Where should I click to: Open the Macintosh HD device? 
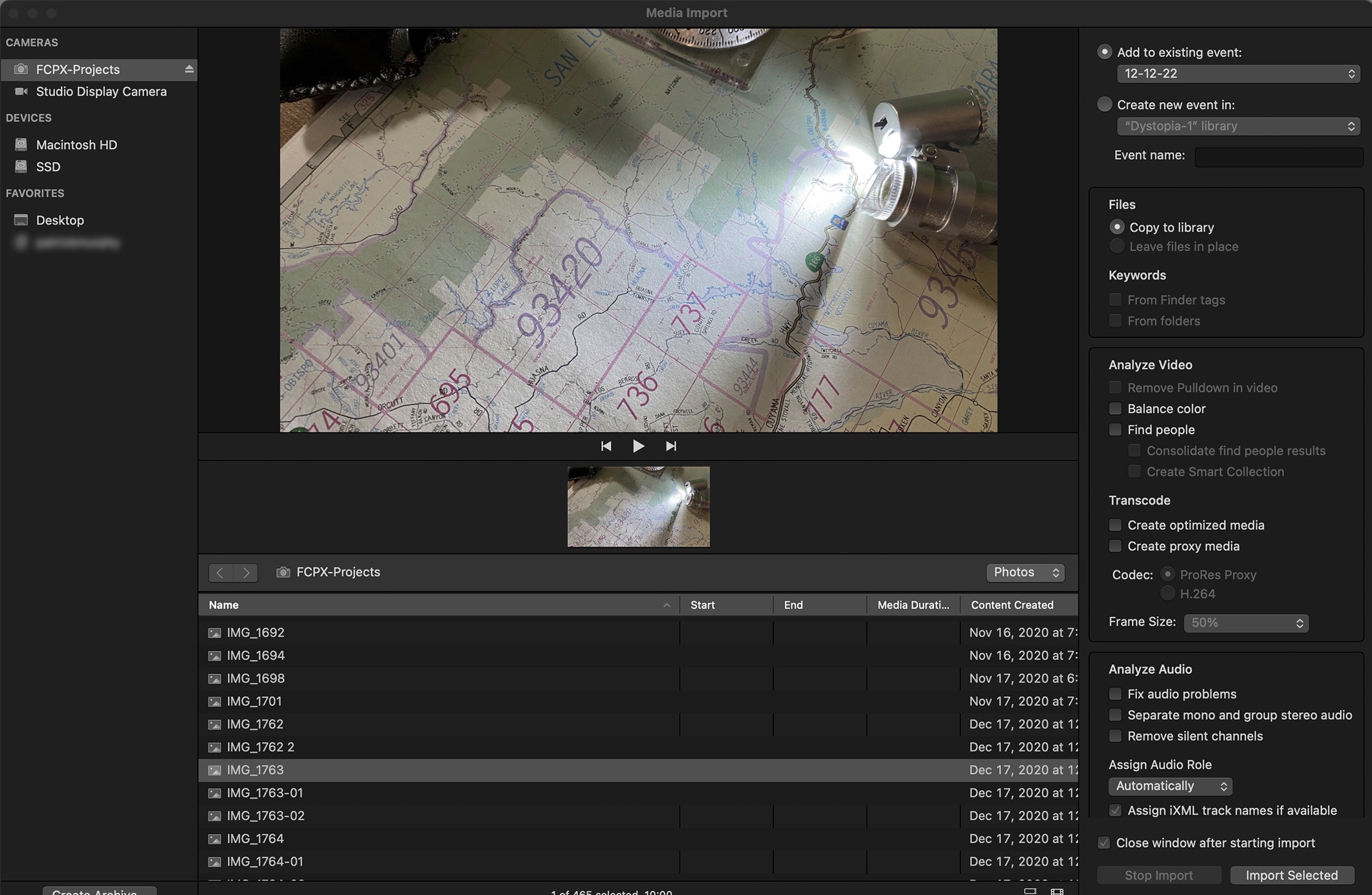[76, 145]
